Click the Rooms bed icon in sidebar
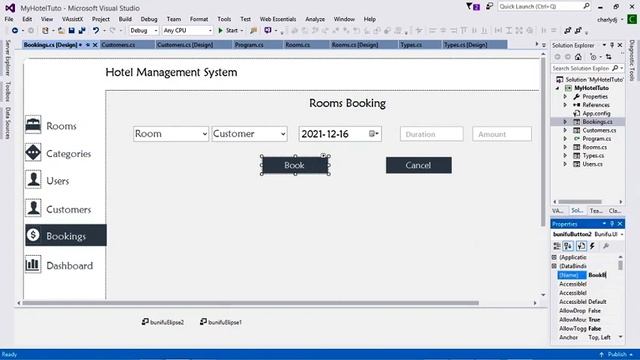 click(33, 125)
